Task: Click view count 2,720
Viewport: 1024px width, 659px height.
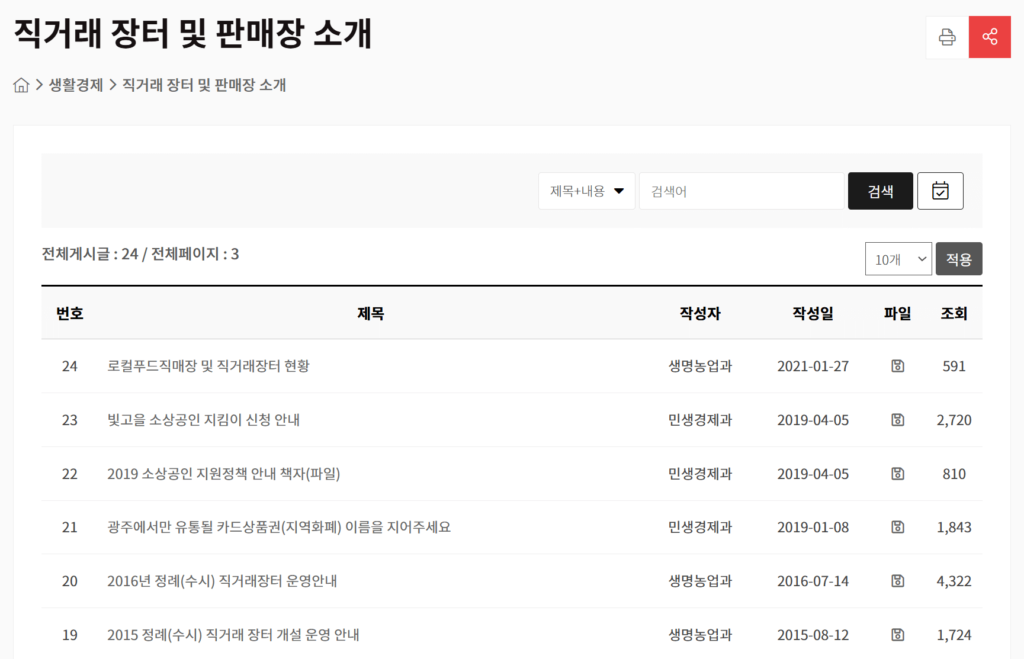Action: coord(953,420)
